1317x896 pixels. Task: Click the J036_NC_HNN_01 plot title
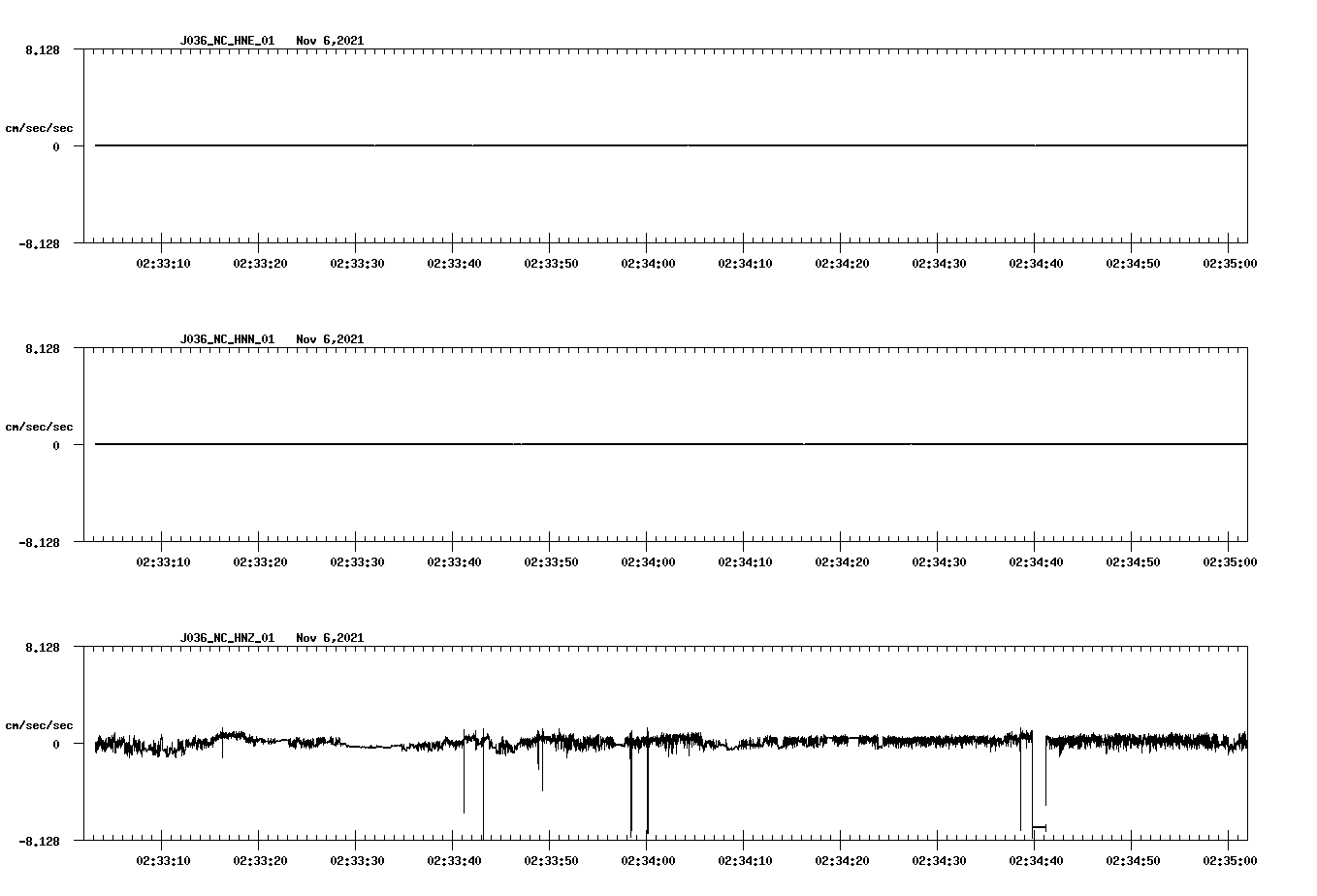click(x=227, y=339)
